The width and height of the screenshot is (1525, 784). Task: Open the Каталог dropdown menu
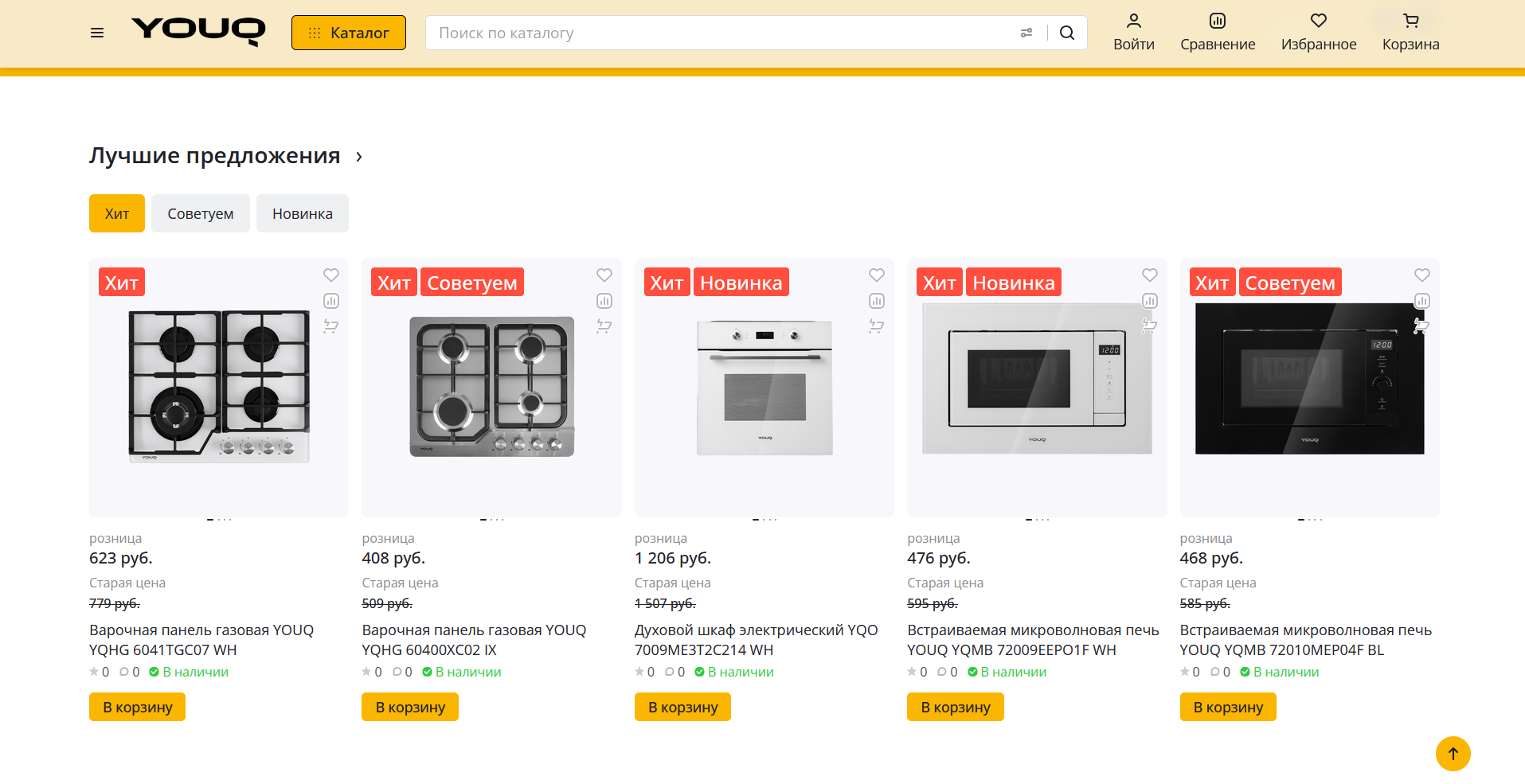pos(349,33)
